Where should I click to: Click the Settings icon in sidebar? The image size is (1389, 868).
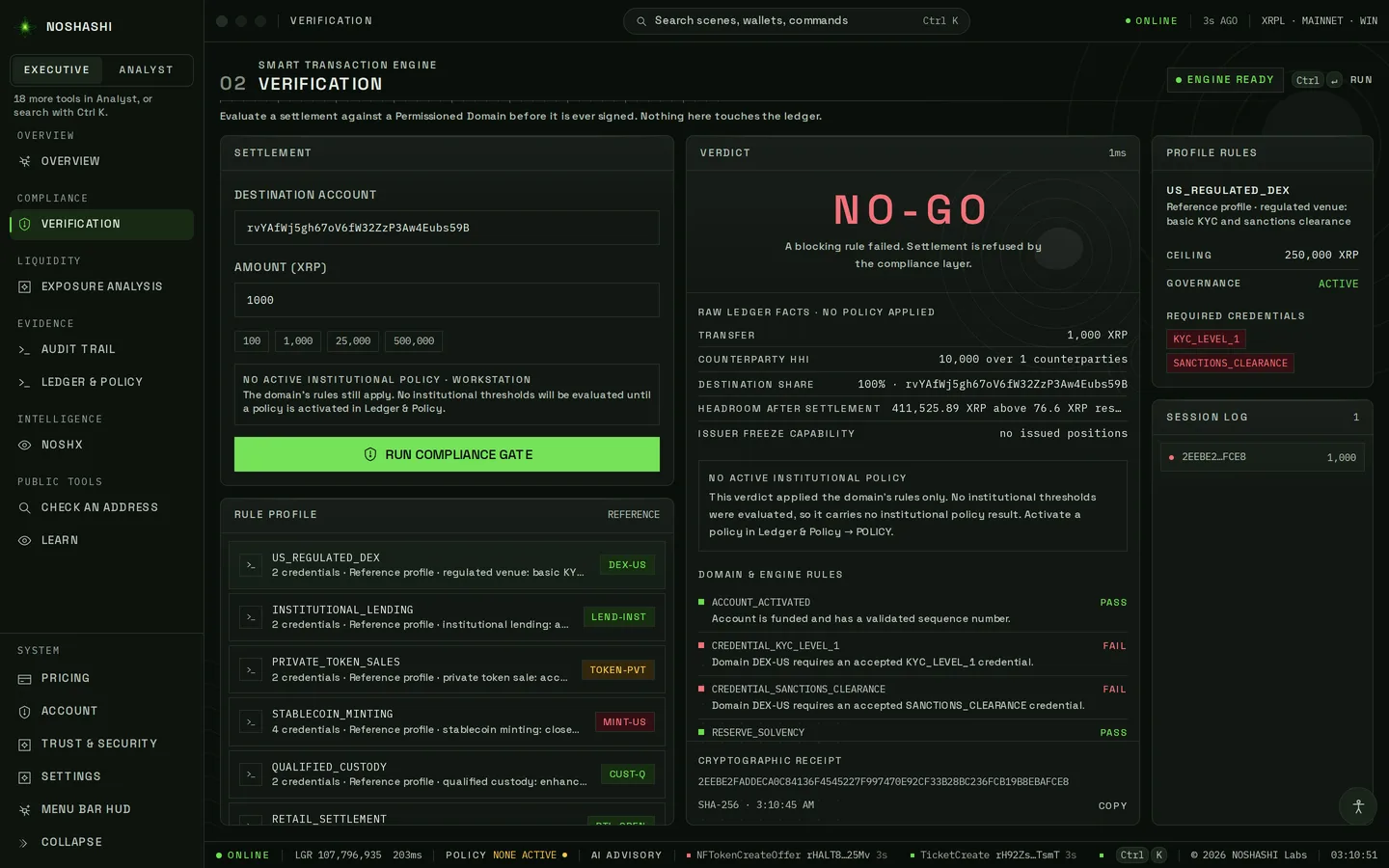click(25, 776)
